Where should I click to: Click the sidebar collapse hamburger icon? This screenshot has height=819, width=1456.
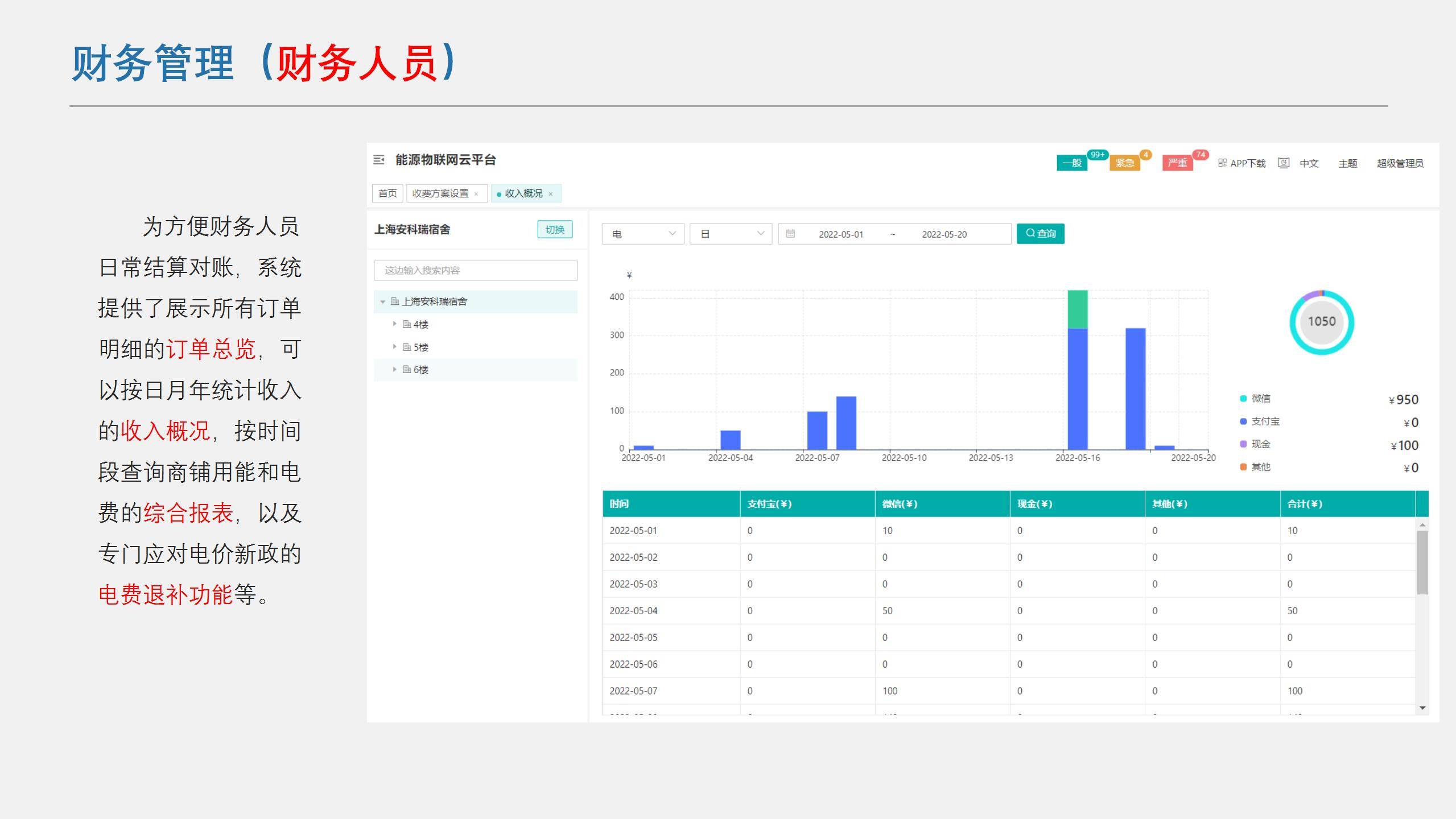point(378,160)
